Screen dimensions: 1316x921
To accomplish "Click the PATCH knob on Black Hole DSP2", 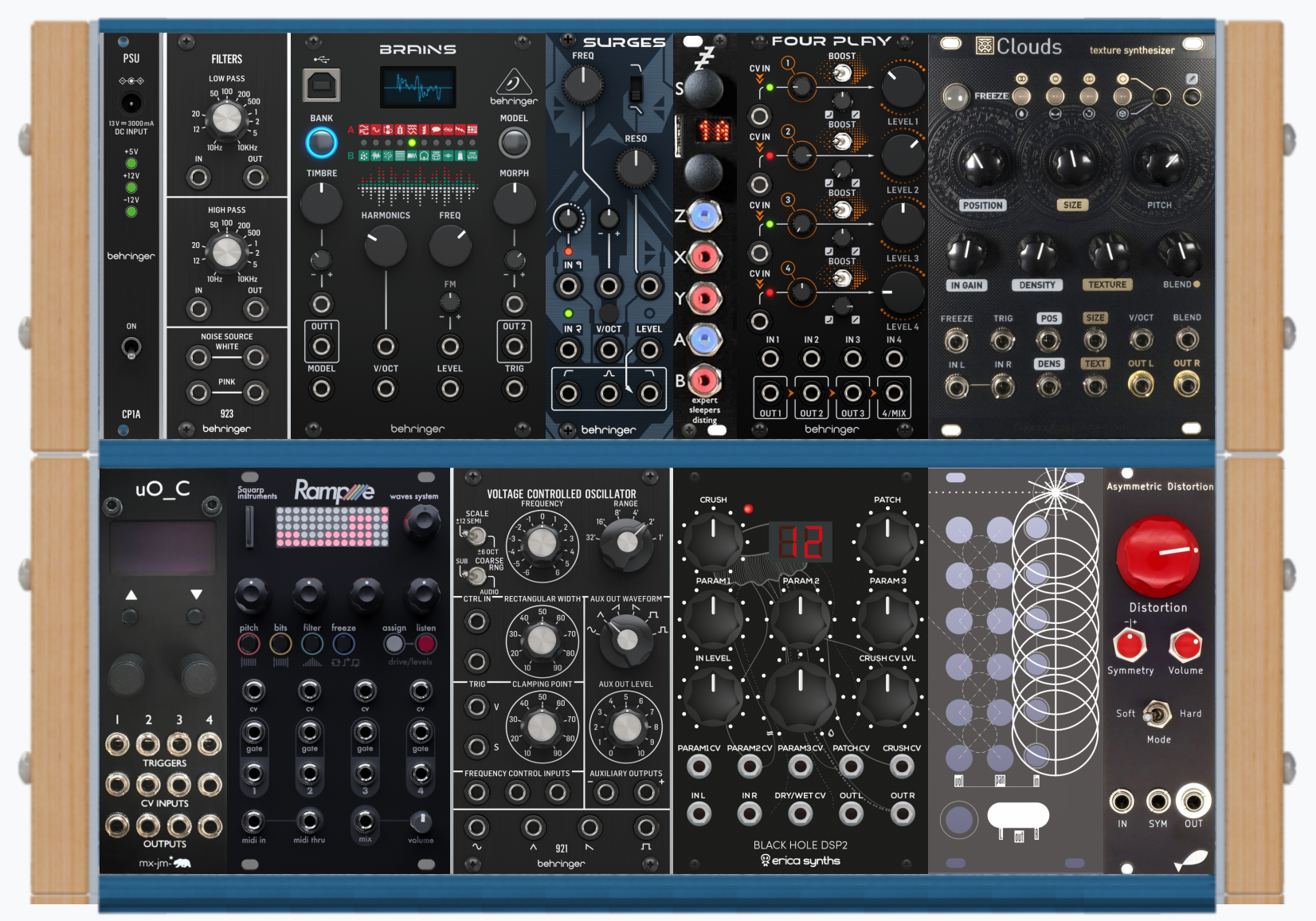I will (x=887, y=540).
